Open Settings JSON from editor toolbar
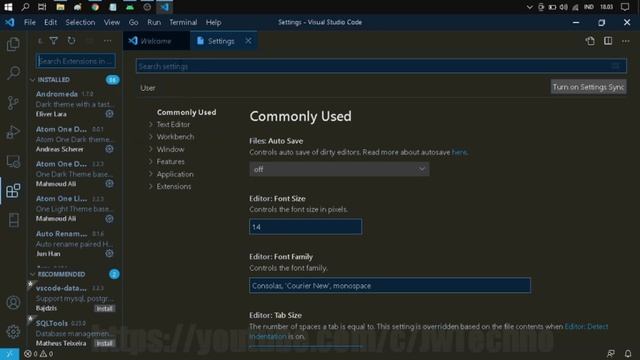 click(590, 41)
